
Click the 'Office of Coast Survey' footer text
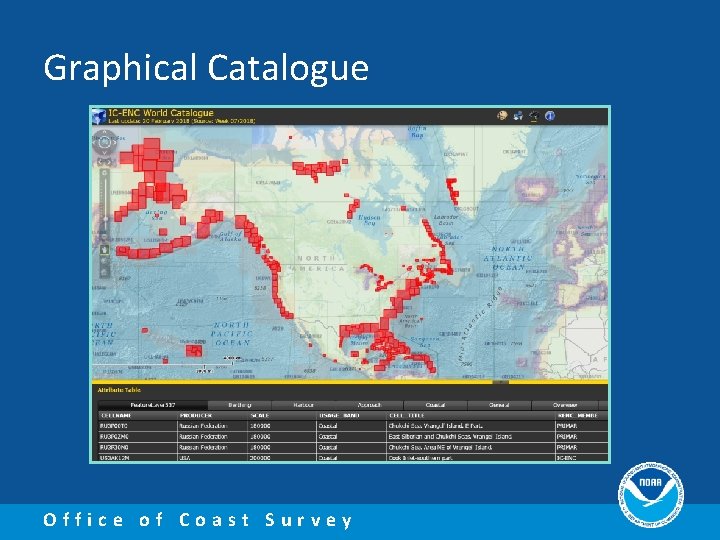pyautogui.click(x=198, y=520)
